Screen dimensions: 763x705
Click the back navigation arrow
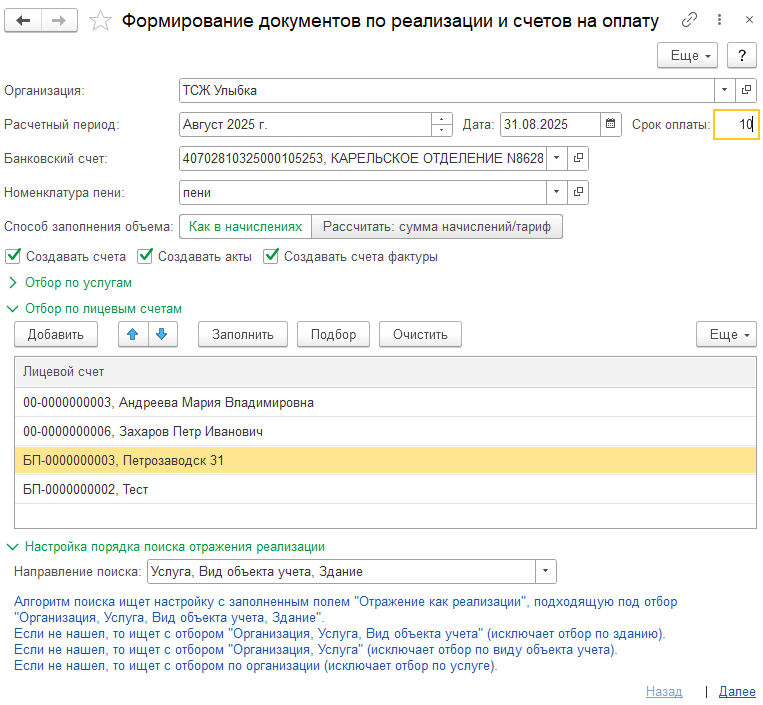[24, 21]
